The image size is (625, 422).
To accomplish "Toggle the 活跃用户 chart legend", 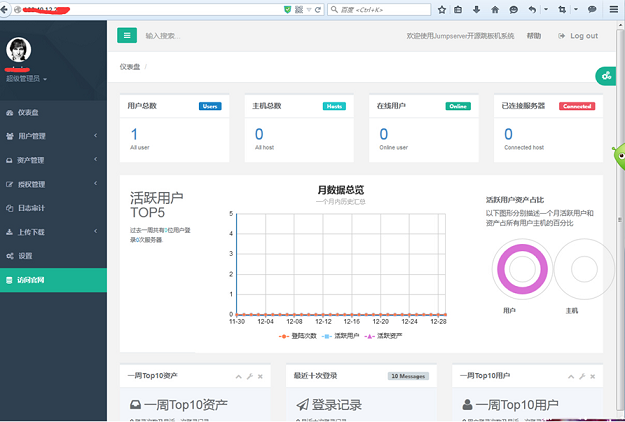I will pyautogui.click(x=340, y=336).
